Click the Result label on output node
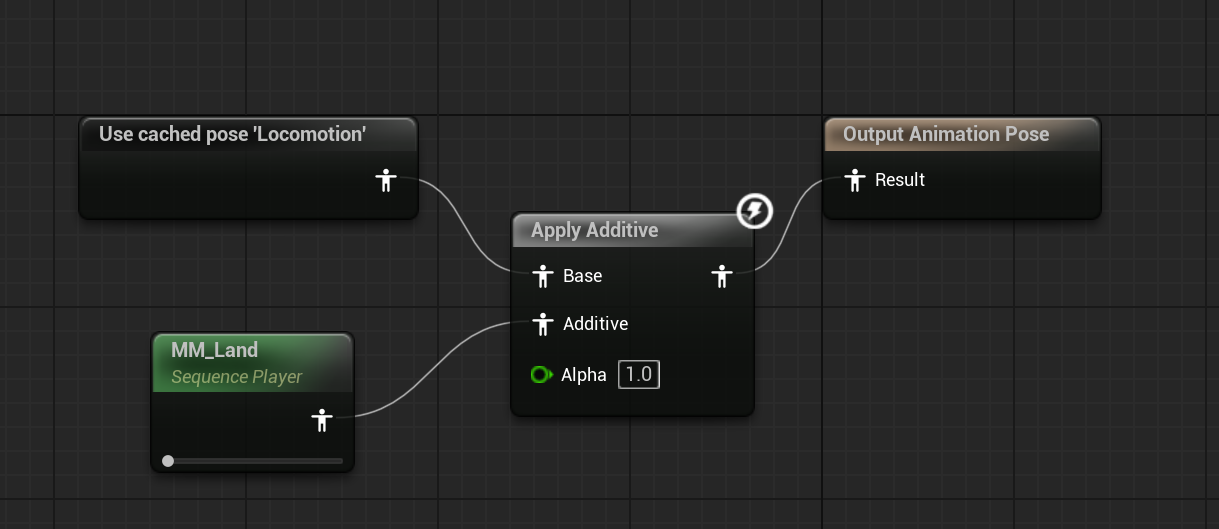The image size is (1219, 529). click(900, 180)
